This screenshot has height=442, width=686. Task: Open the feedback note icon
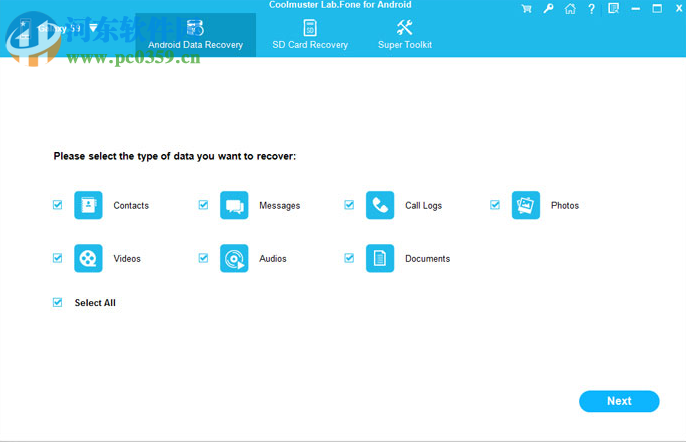pyautogui.click(x=613, y=9)
